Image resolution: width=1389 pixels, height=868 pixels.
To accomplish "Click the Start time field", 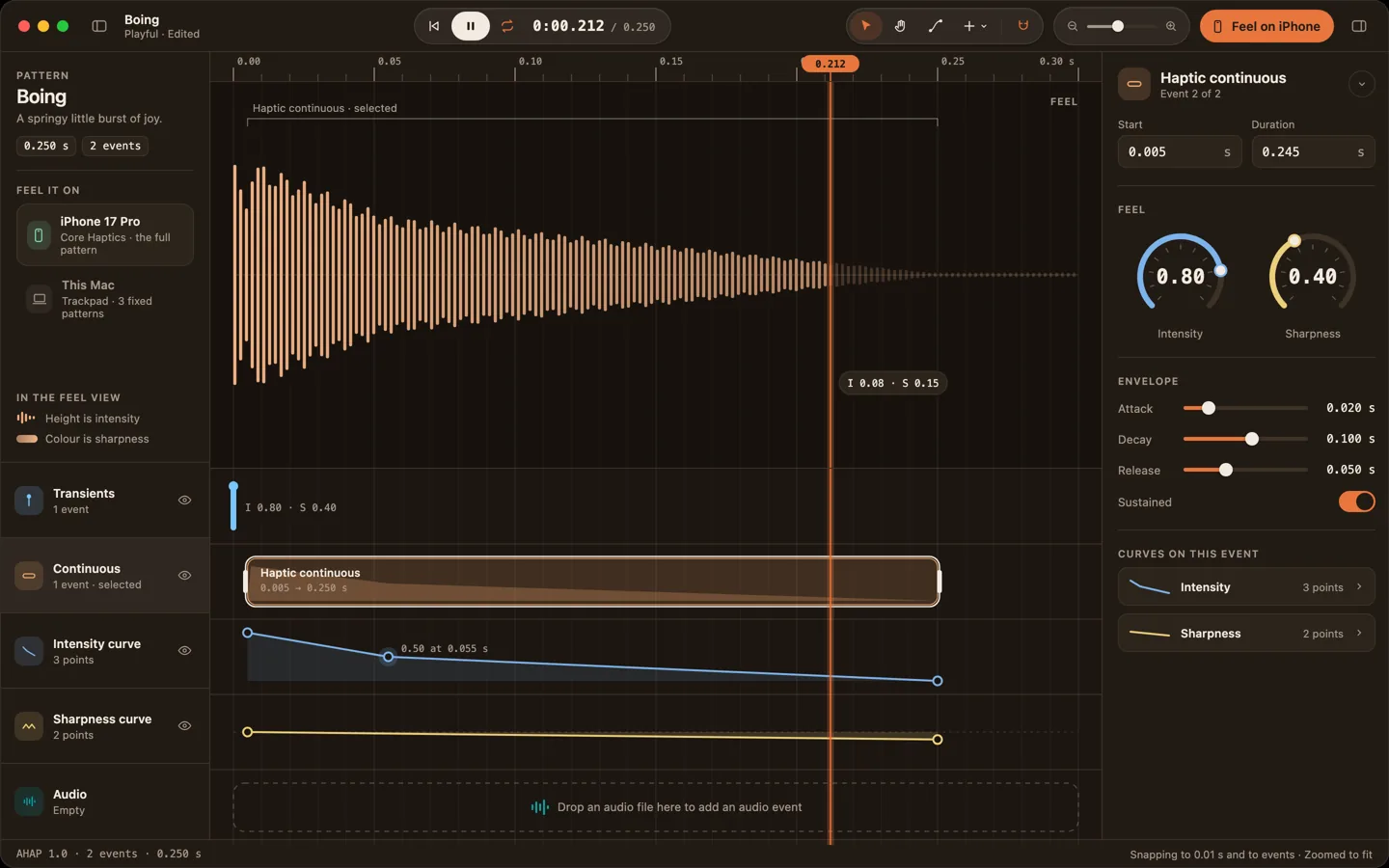I will click(x=1179, y=151).
